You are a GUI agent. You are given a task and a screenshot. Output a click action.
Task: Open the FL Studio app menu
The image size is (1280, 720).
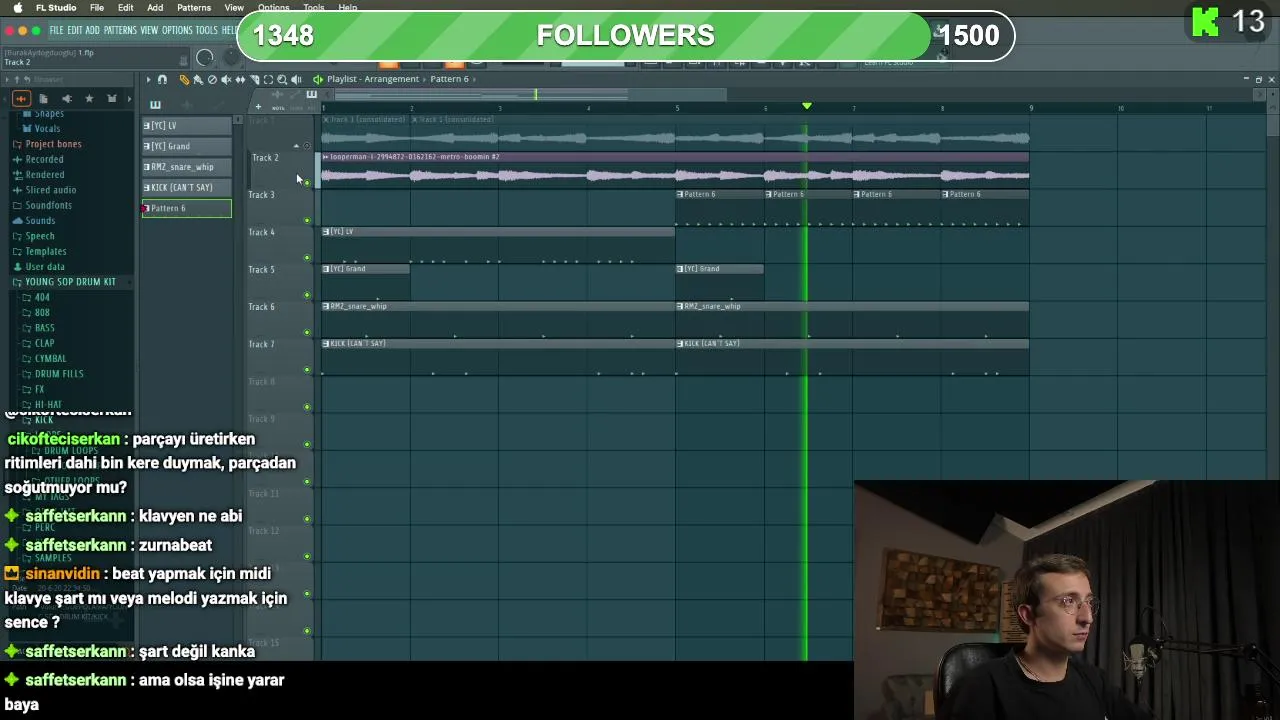pyautogui.click(x=56, y=7)
